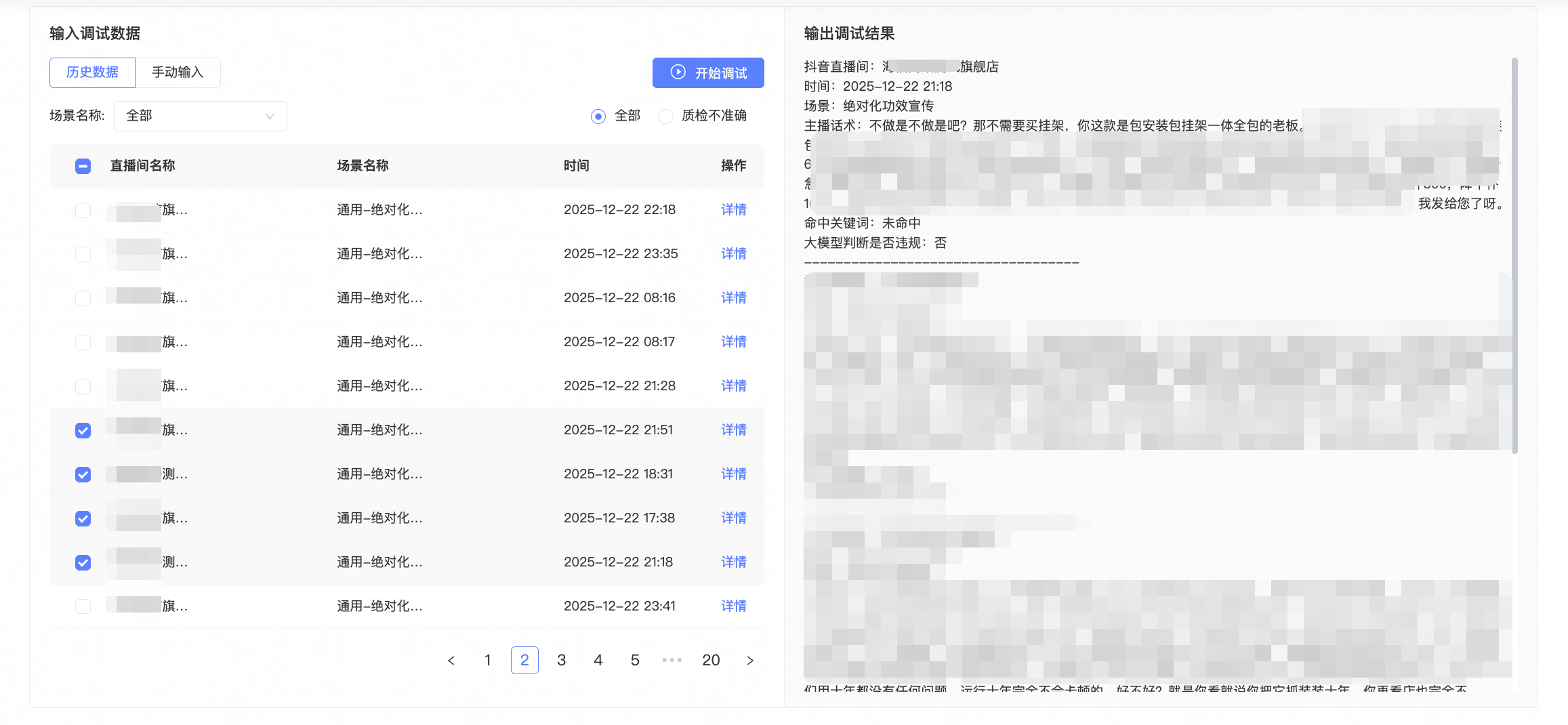Go to the next page arrow
Image resolution: width=1568 pixels, height=725 pixels.
point(750,661)
